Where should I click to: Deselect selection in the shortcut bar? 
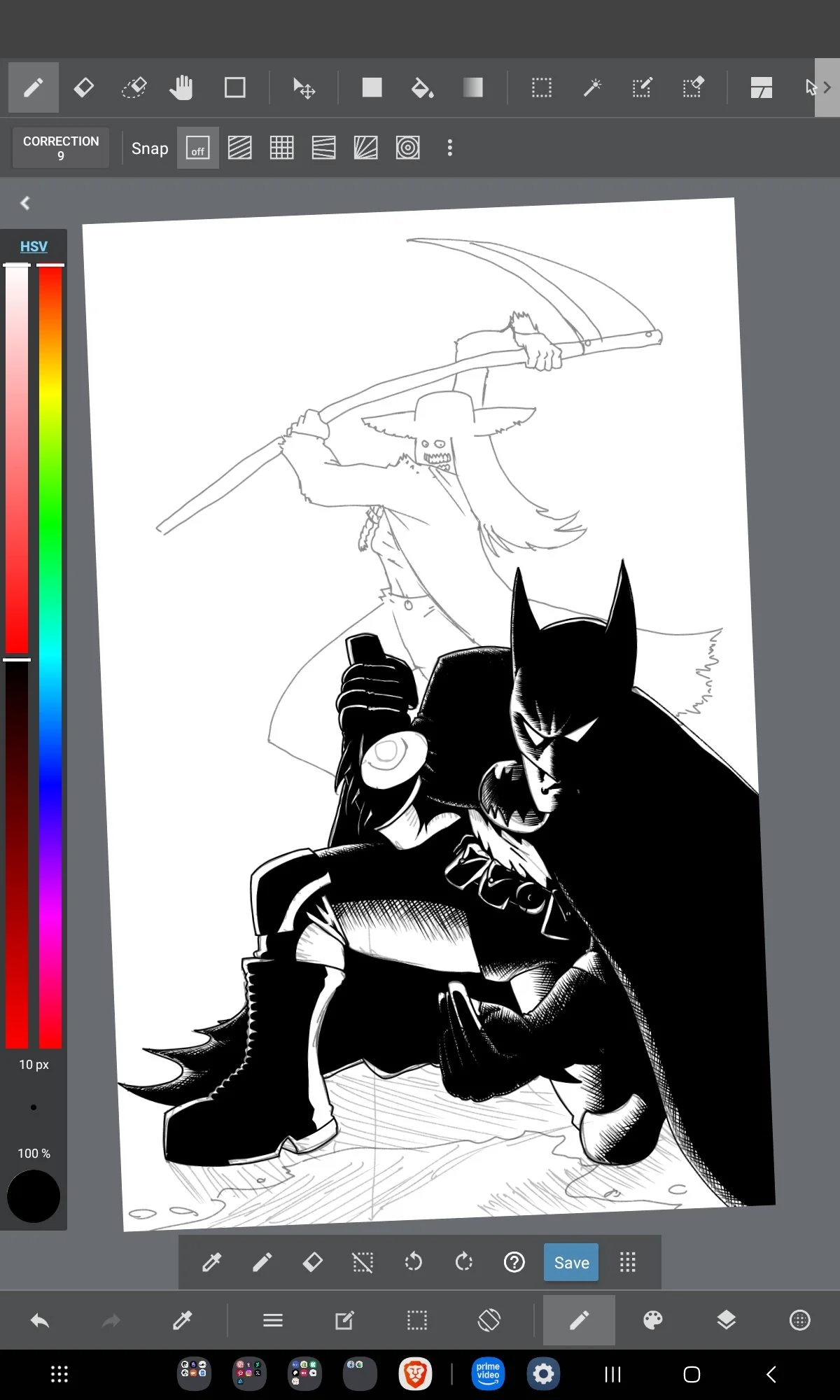point(363,1262)
